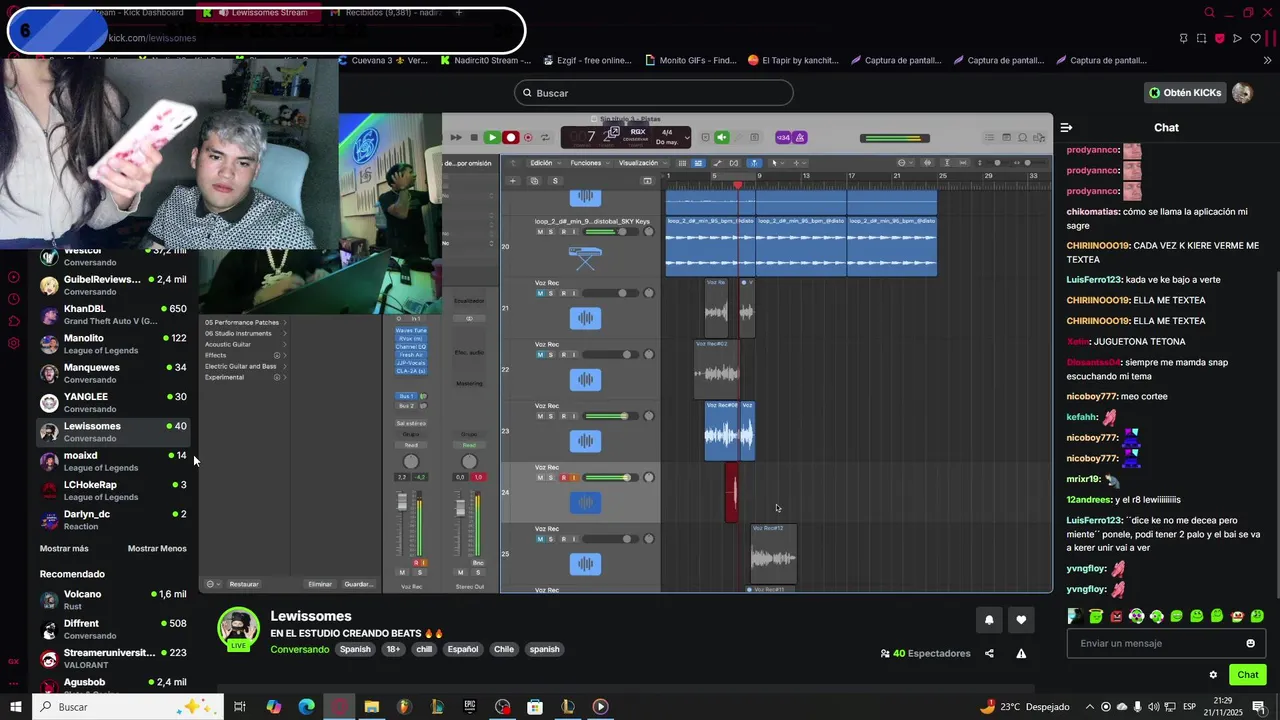Expand channel list with Mostrar más
Image resolution: width=1280 pixels, height=720 pixels.
[64, 548]
